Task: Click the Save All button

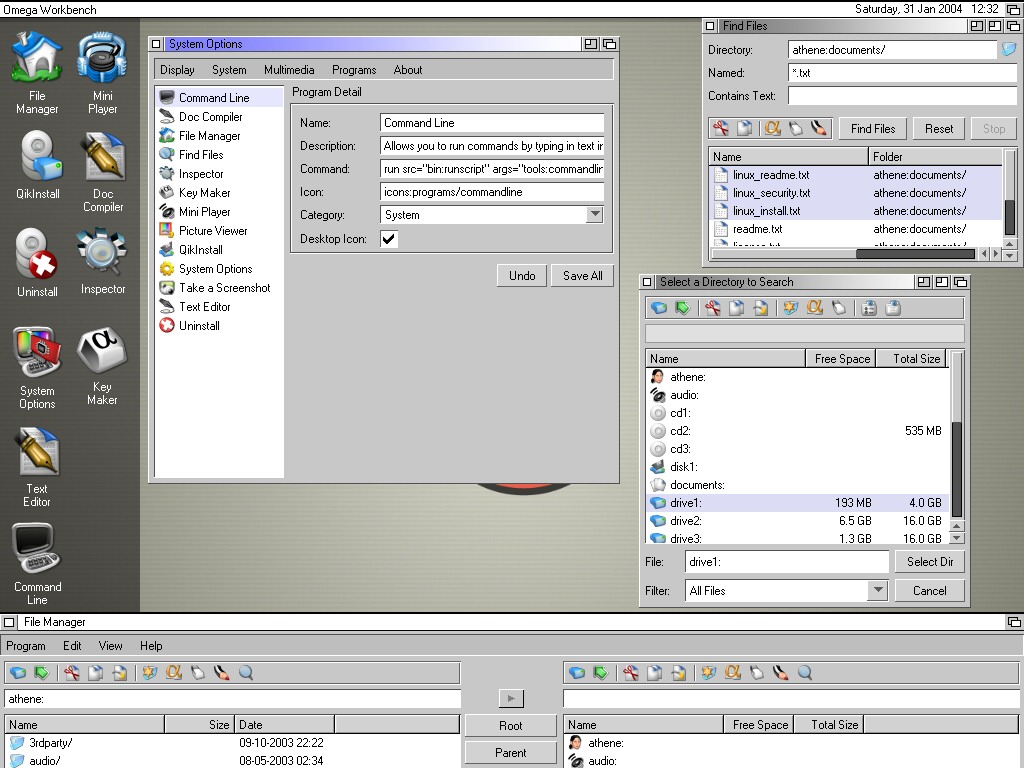Action: 583,276
